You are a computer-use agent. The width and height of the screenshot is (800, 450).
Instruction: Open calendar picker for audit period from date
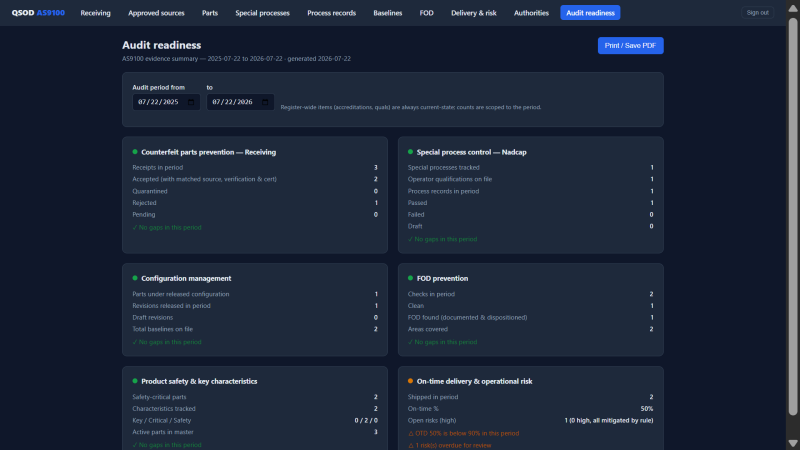[x=191, y=102]
